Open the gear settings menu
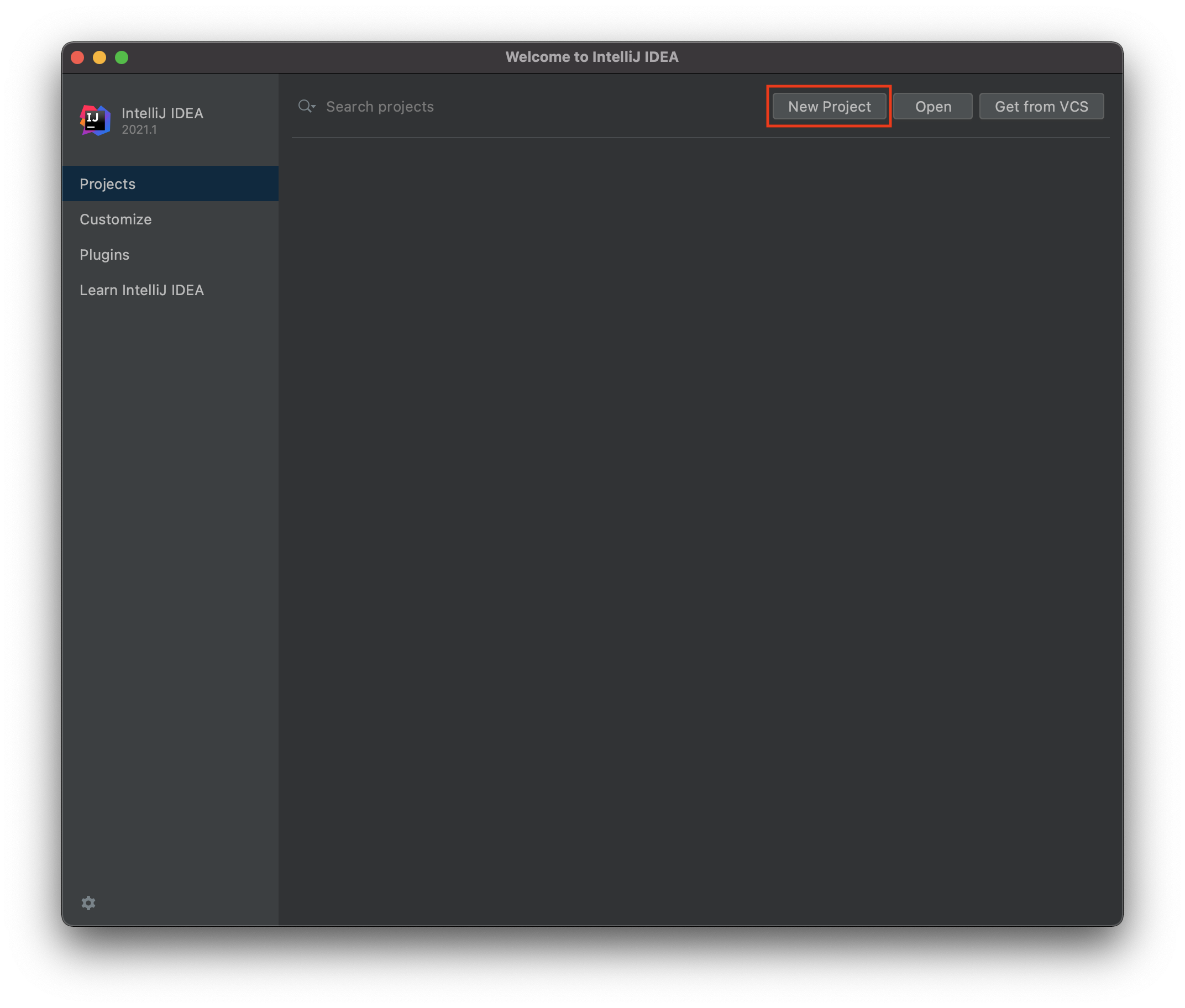1185x1008 pixels. (x=88, y=903)
